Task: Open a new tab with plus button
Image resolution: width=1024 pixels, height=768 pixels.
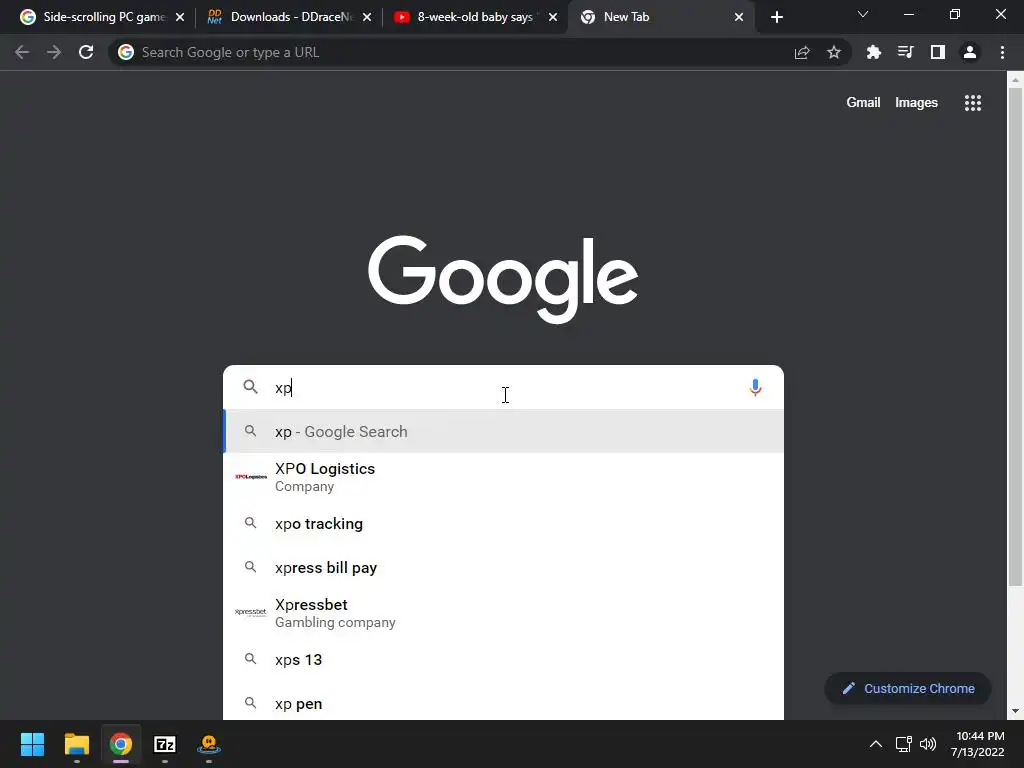Action: tap(776, 17)
